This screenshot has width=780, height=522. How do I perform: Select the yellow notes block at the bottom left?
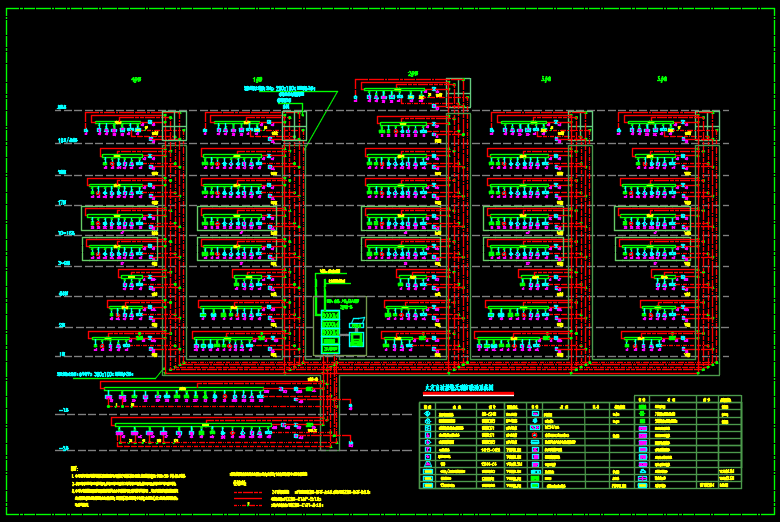click(128, 487)
